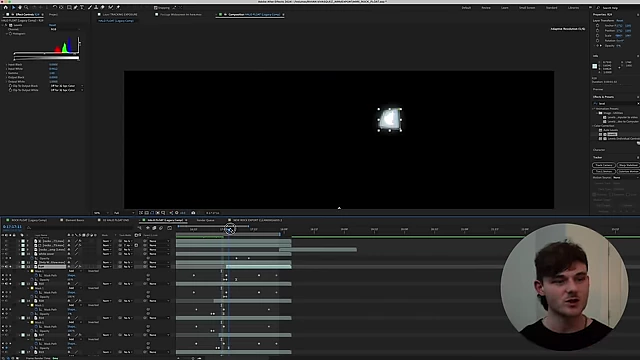Screen dimensions: 640x360
Task: Click the Stabilize Motion button
Action: pos(628,171)
